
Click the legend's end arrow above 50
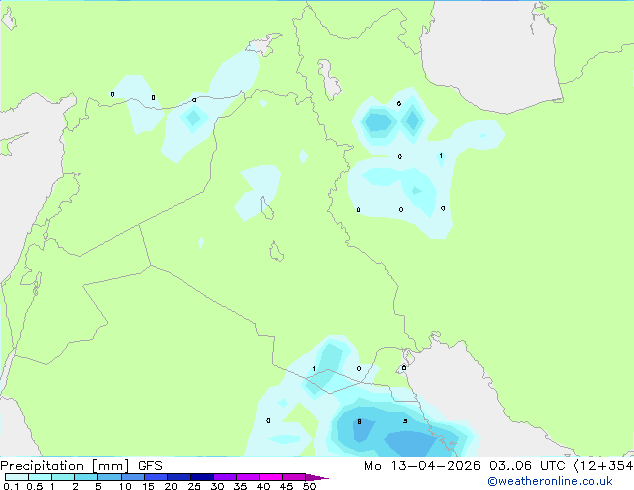pyautogui.click(x=317, y=477)
